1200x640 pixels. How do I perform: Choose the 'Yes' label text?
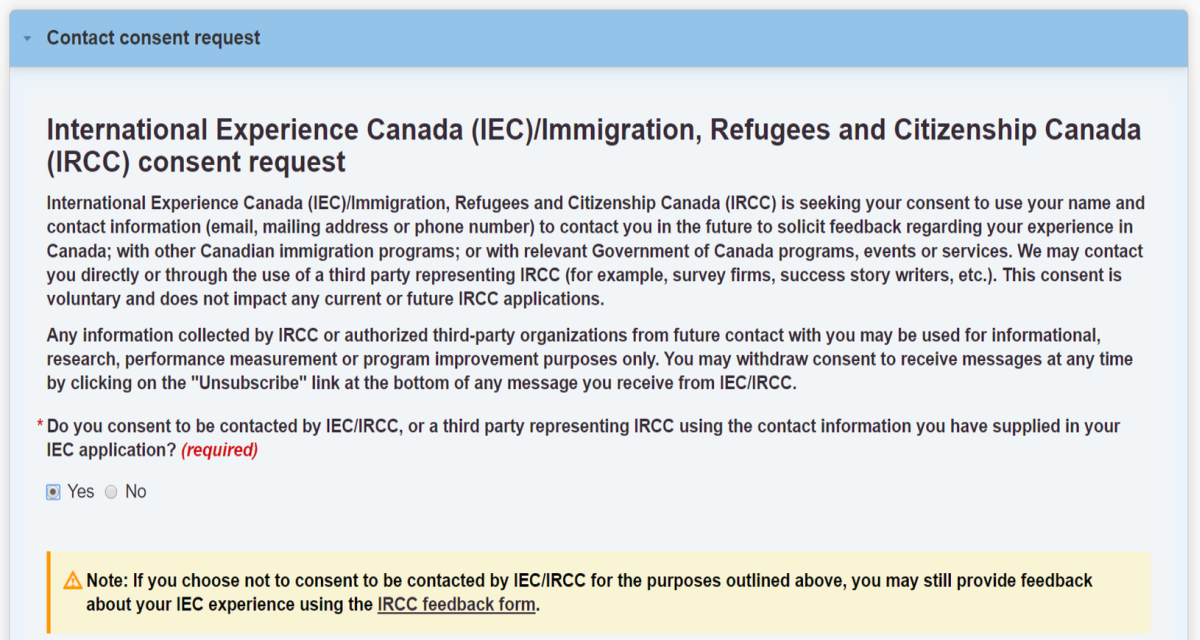coord(80,492)
